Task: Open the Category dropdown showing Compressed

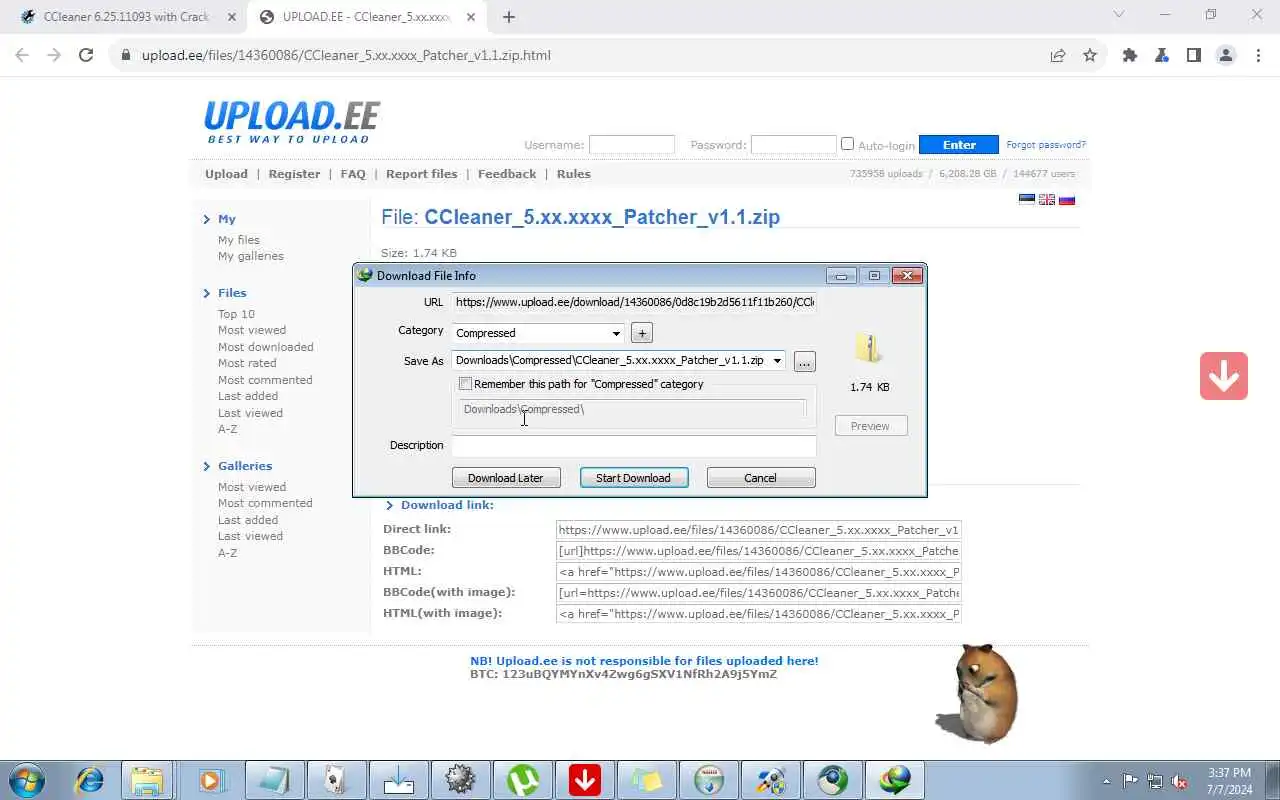Action: coord(537,333)
